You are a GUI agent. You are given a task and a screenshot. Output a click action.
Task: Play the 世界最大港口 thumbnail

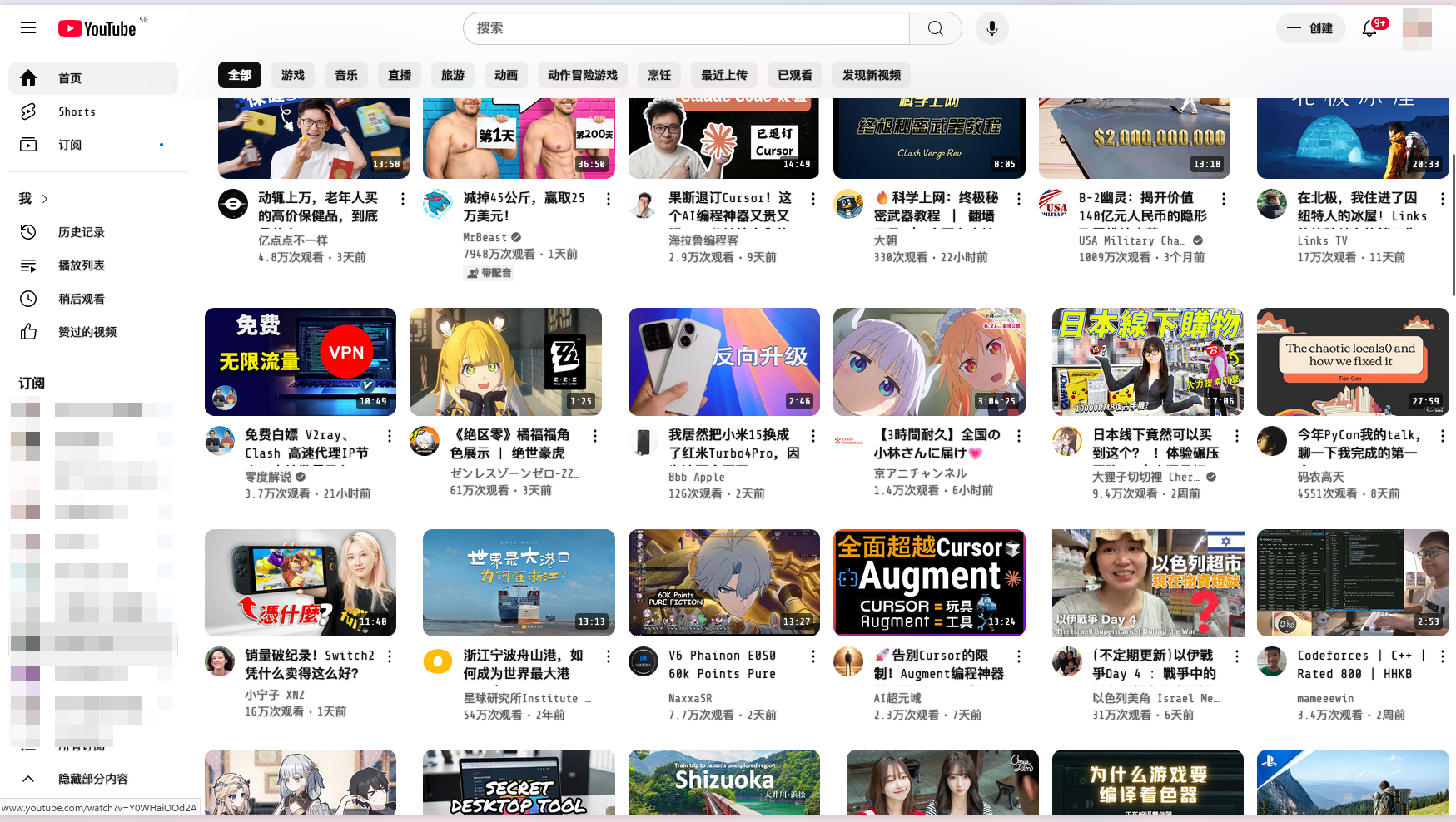point(519,582)
